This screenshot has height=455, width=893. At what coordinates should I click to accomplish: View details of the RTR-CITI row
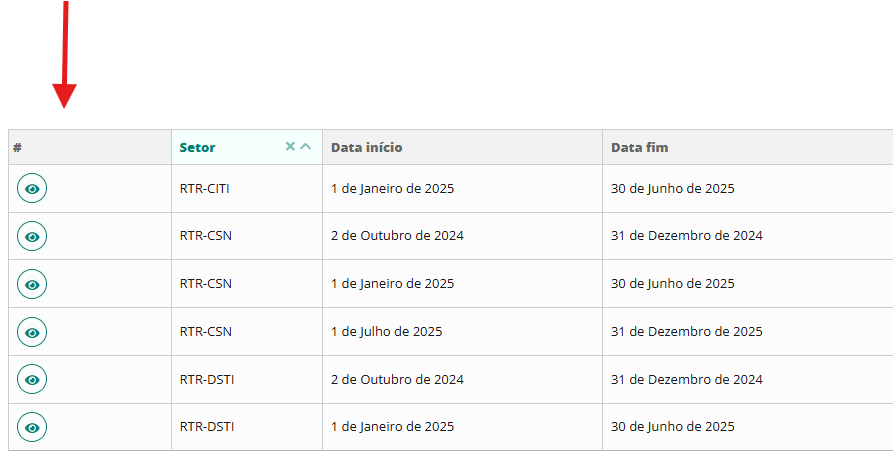pyautogui.click(x=32, y=189)
